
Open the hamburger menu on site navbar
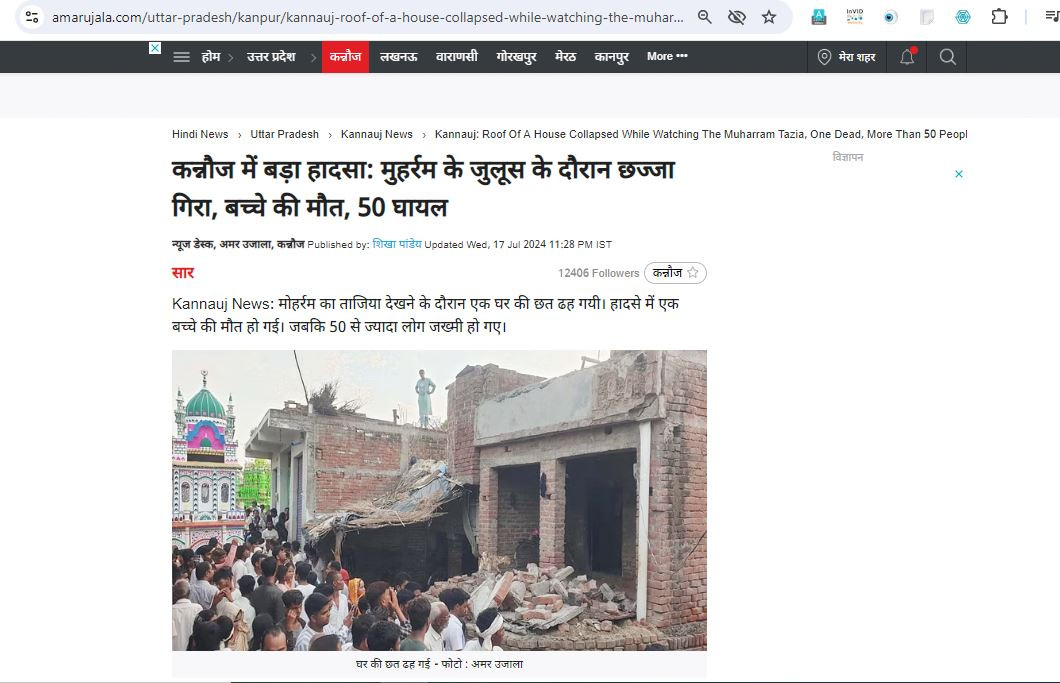[x=181, y=57]
